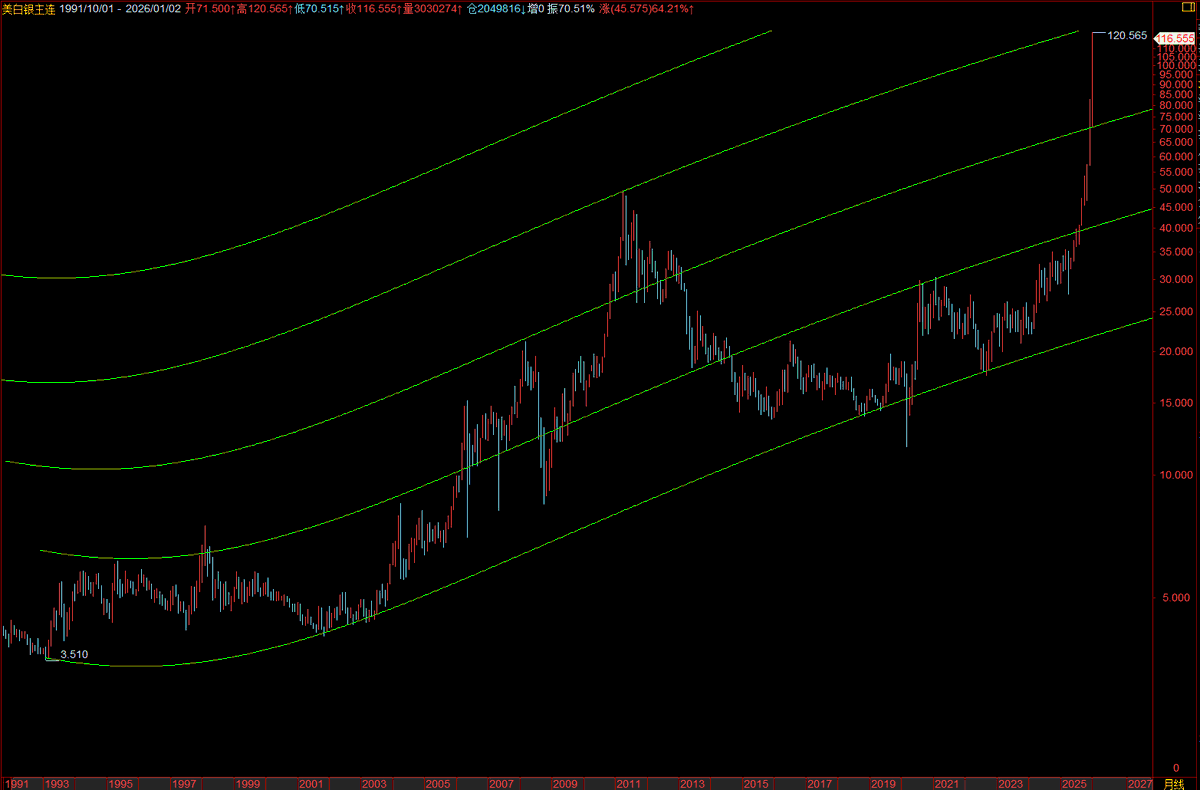Click the 月线 period label

(1174, 784)
